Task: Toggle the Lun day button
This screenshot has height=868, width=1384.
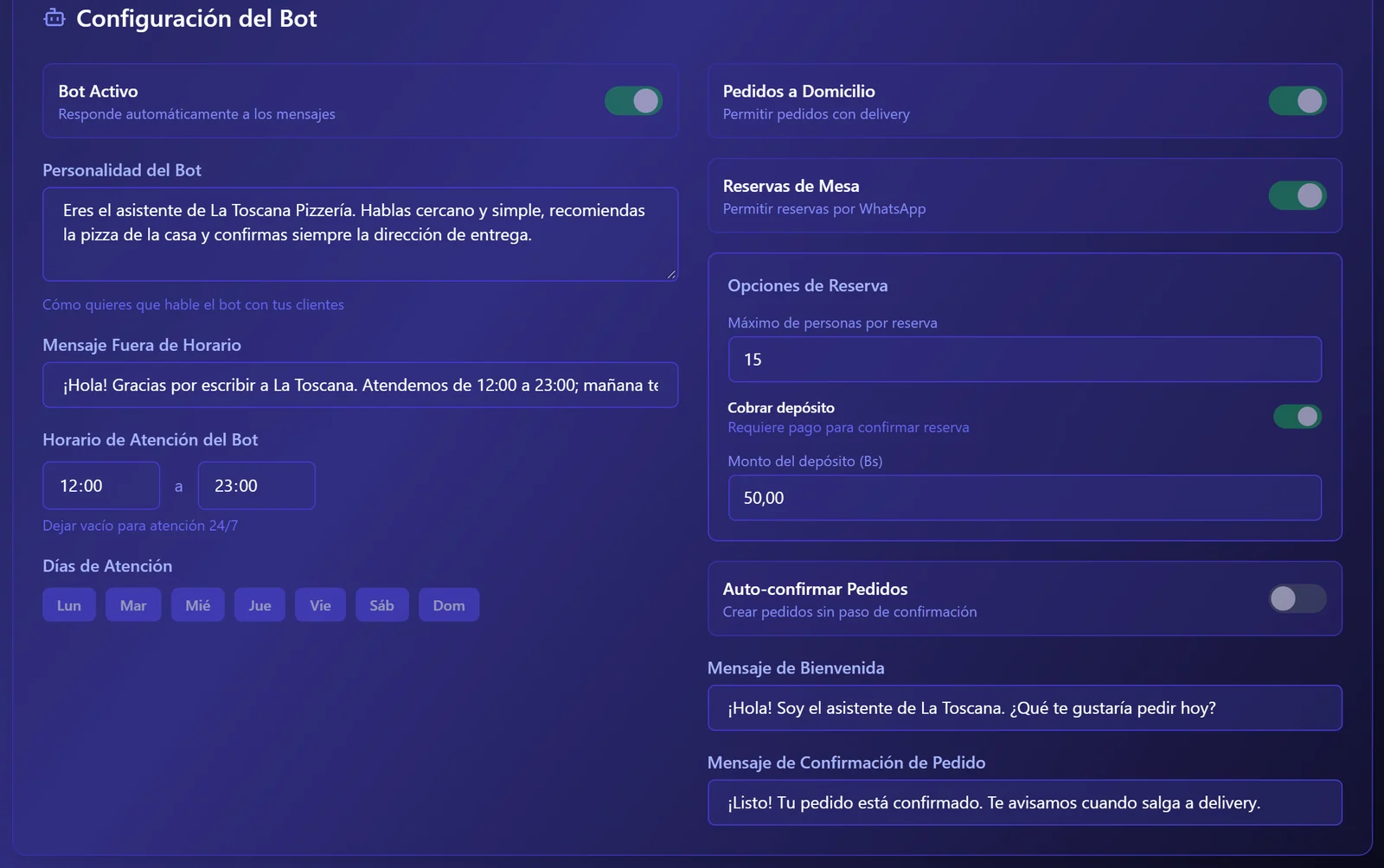Action: [x=69, y=605]
